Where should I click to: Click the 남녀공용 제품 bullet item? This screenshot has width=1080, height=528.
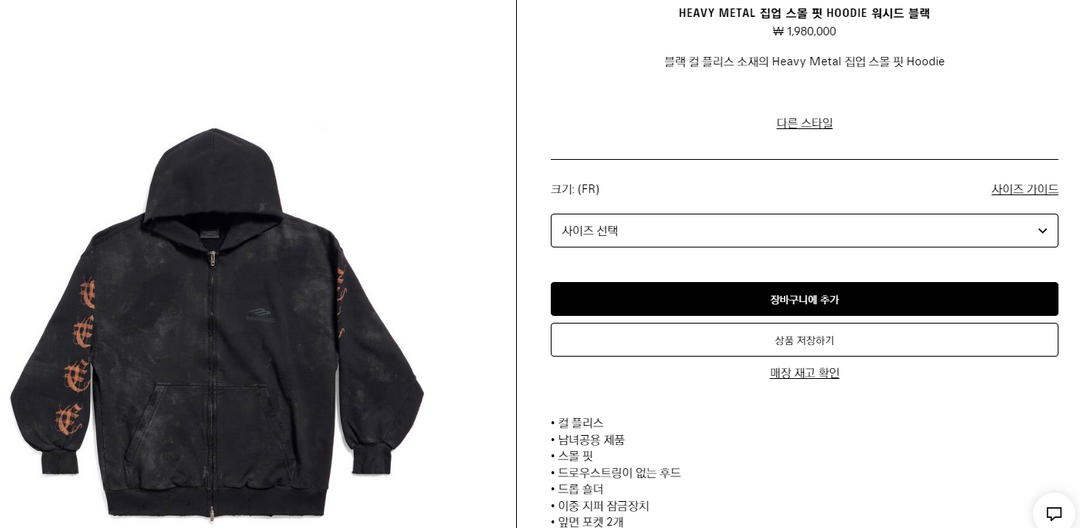pyautogui.click(x=588, y=439)
